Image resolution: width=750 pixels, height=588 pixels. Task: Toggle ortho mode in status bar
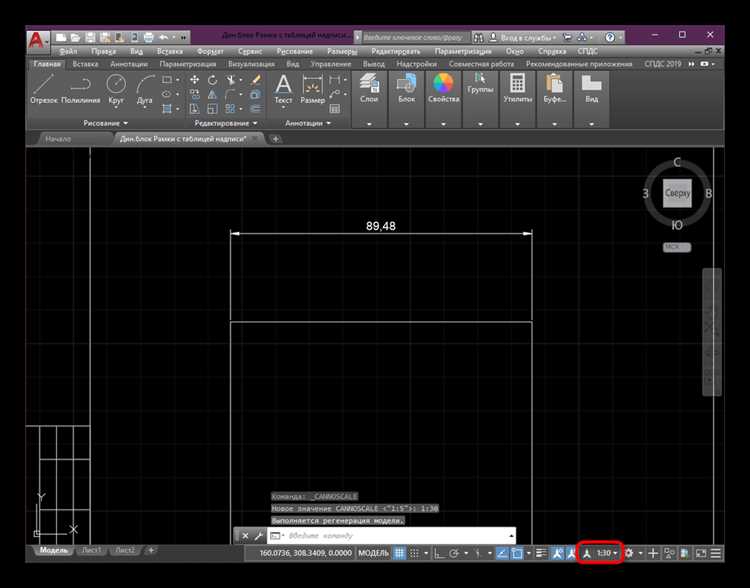coord(439,553)
